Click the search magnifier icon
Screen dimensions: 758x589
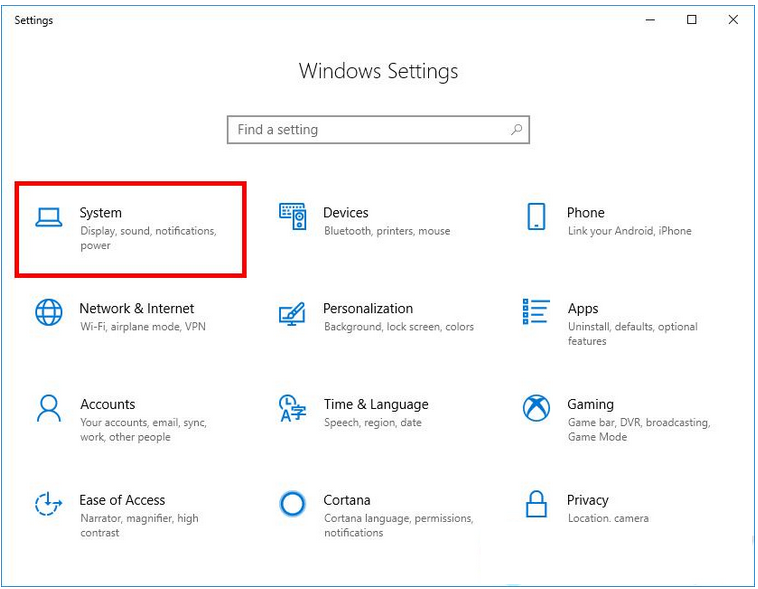pyautogui.click(x=516, y=129)
